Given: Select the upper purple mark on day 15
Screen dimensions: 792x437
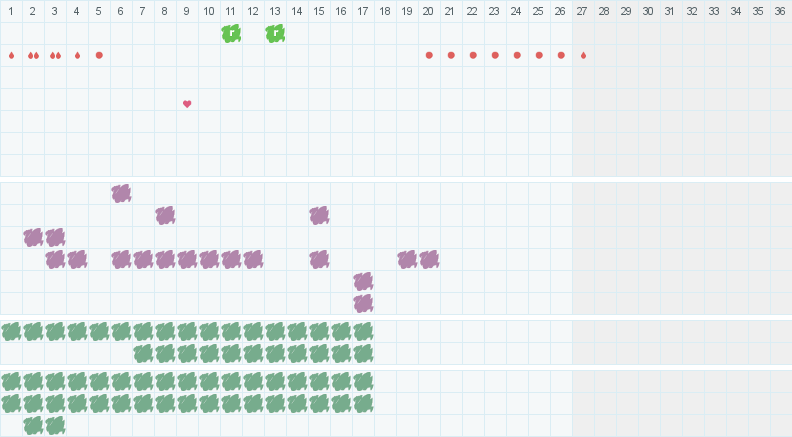Looking at the screenshot, I should pyautogui.click(x=319, y=215).
